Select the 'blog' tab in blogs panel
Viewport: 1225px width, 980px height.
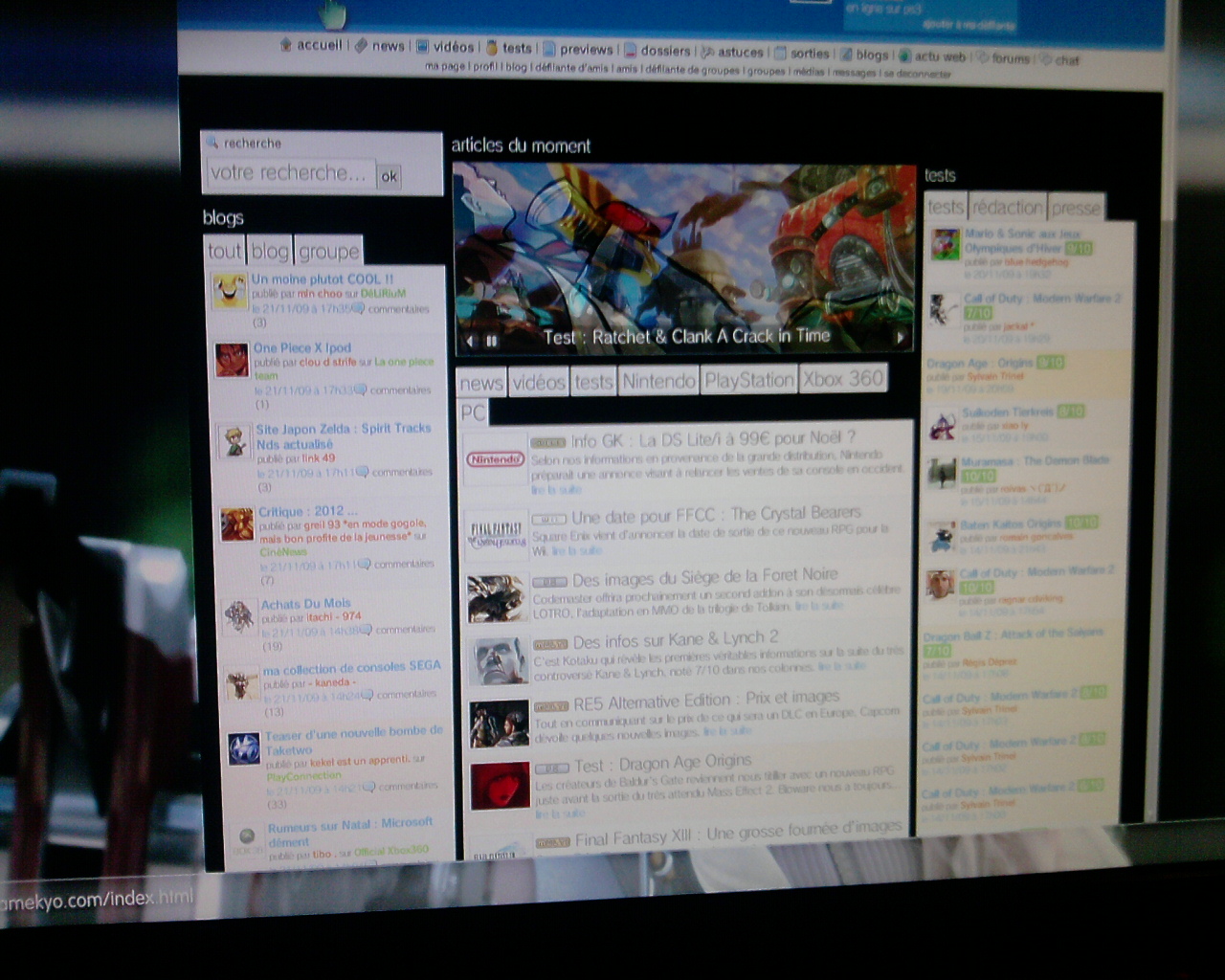pos(270,251)
